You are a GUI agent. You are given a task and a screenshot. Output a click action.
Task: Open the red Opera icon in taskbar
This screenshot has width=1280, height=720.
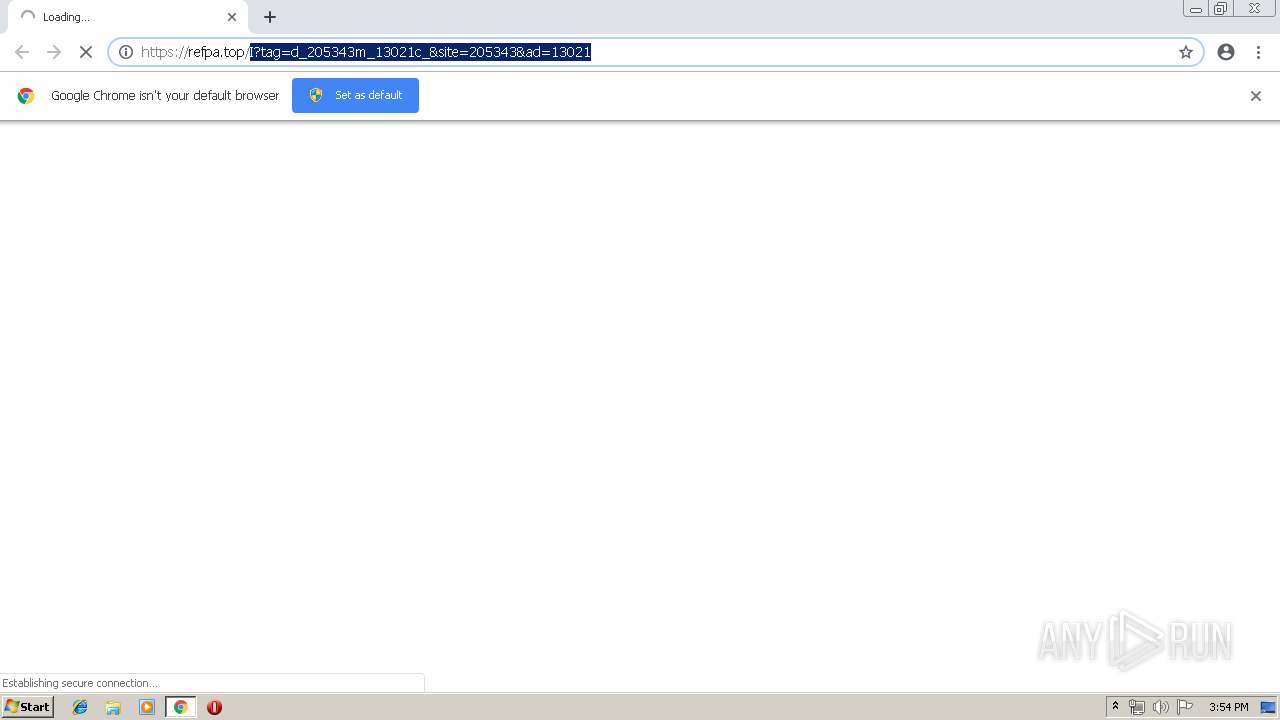tap(214, 707)
